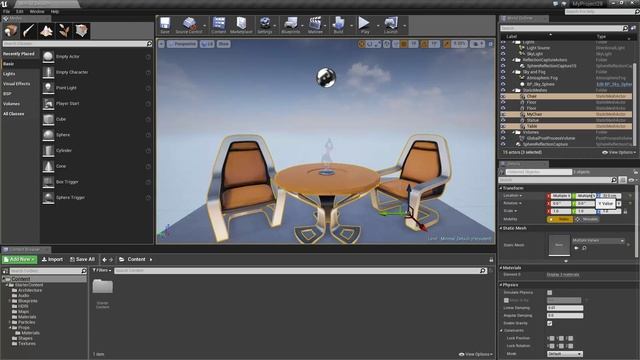640x360 pixels.
Task: Select the Landscape mode icon
Action: tap(46, 31)
